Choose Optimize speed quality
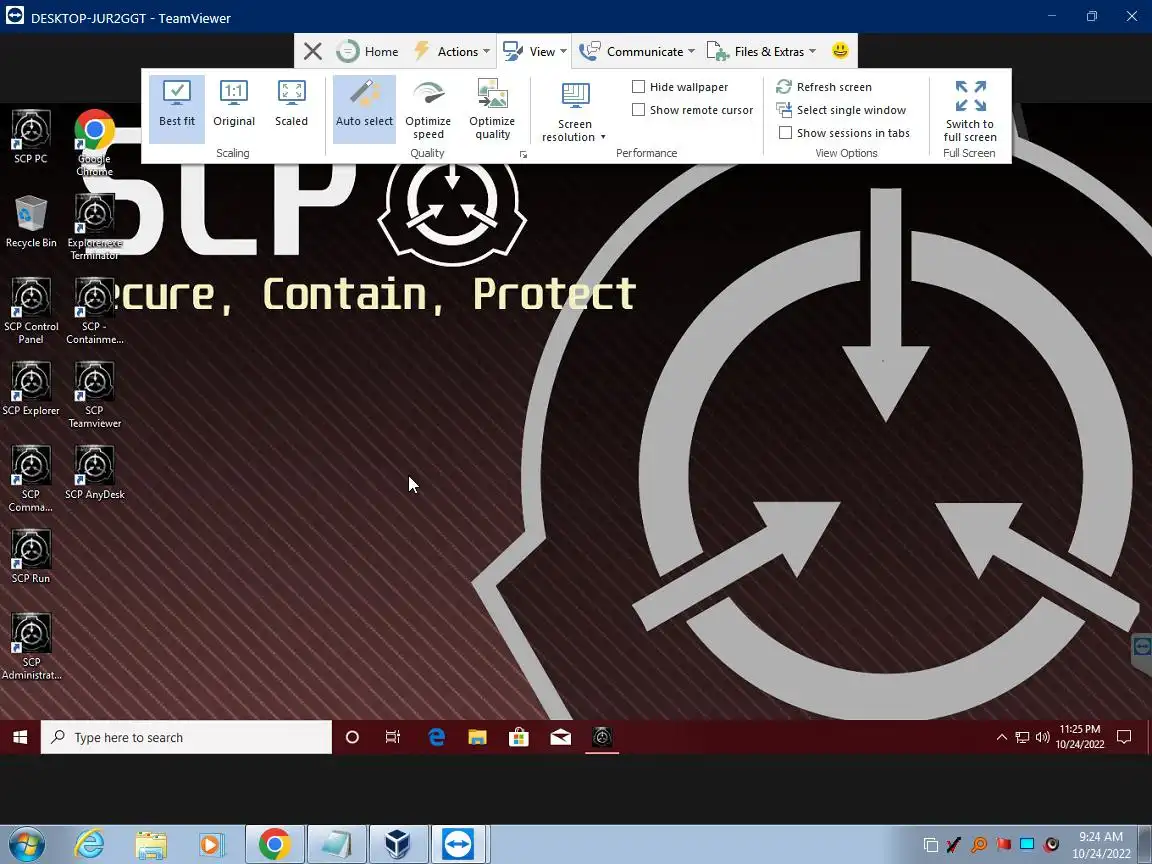The image size is (1152, 864). 428,109
